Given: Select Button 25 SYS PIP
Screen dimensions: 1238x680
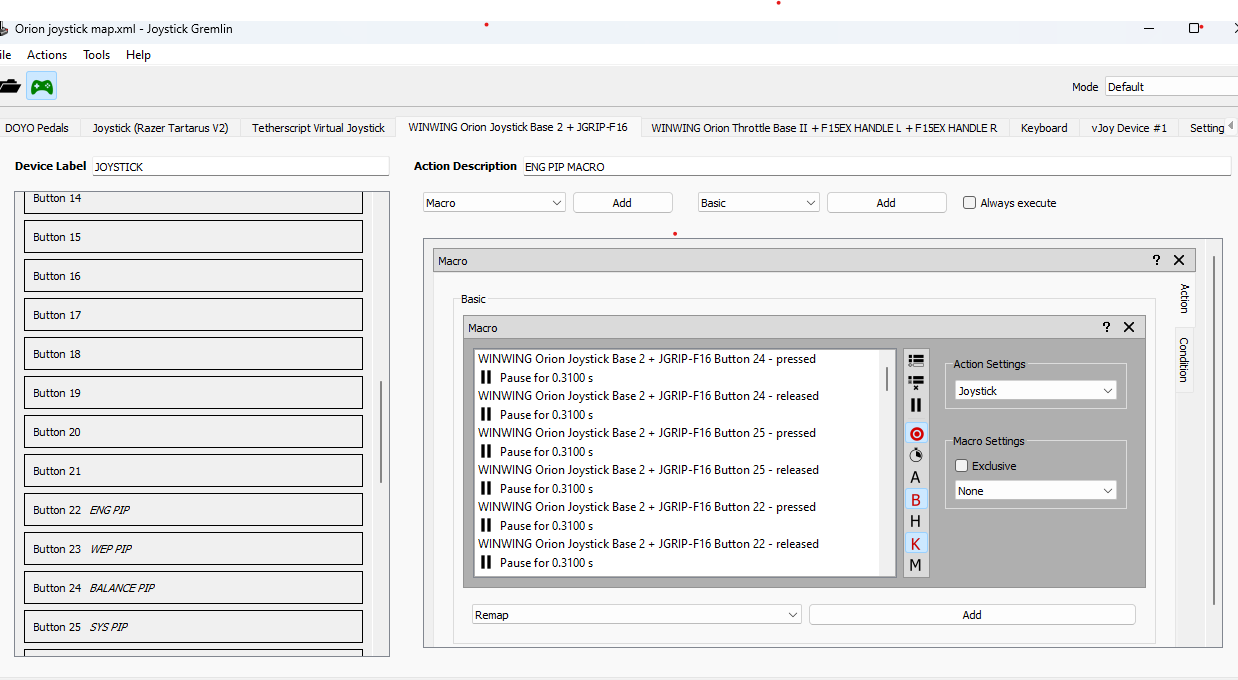Looking at the screenshot, I should coord(193,627).
